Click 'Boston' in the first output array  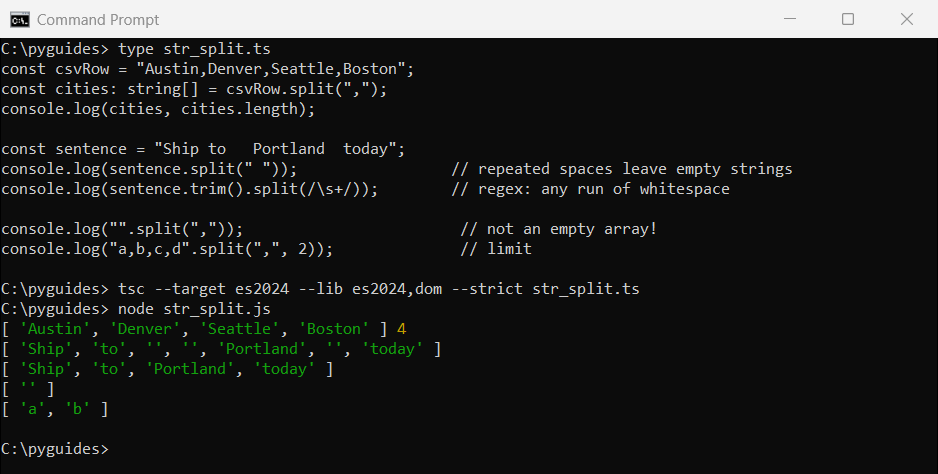coord(333,329)
